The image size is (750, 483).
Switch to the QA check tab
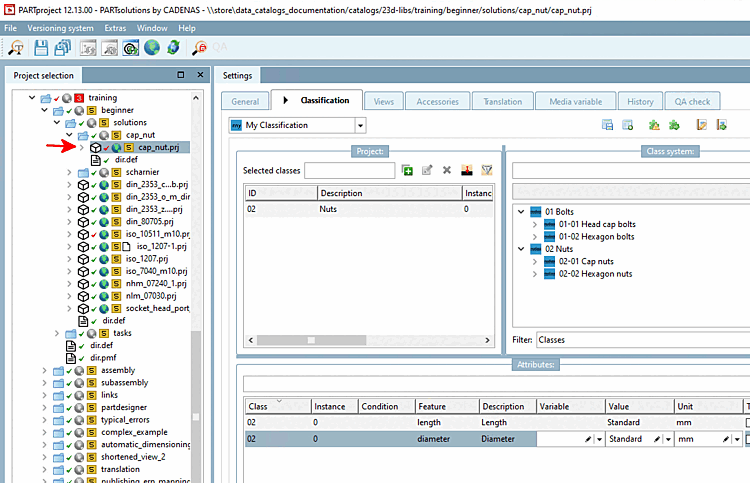pos(692,101)
